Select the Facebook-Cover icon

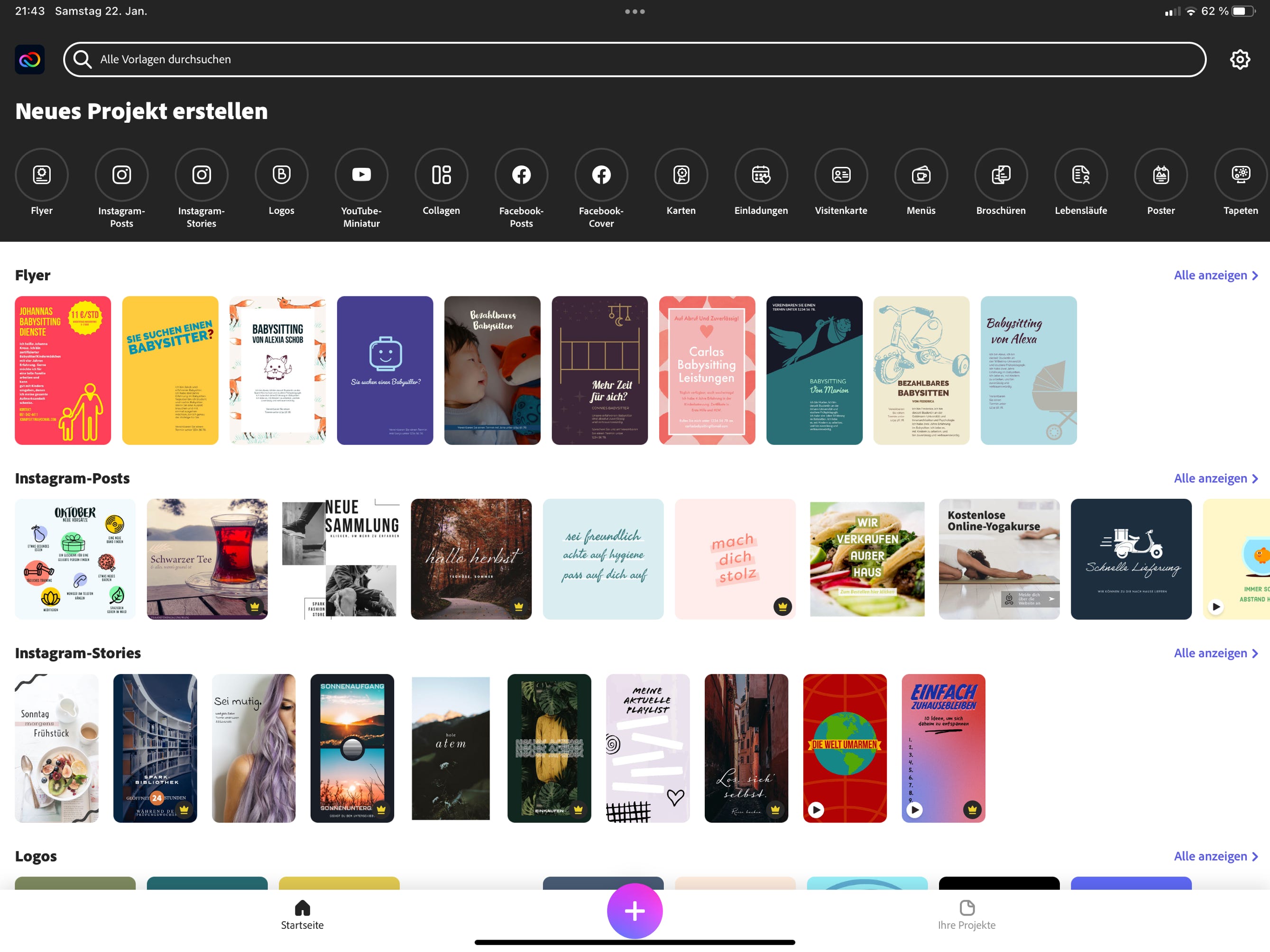pyautogui.click(x=601, y=174)
